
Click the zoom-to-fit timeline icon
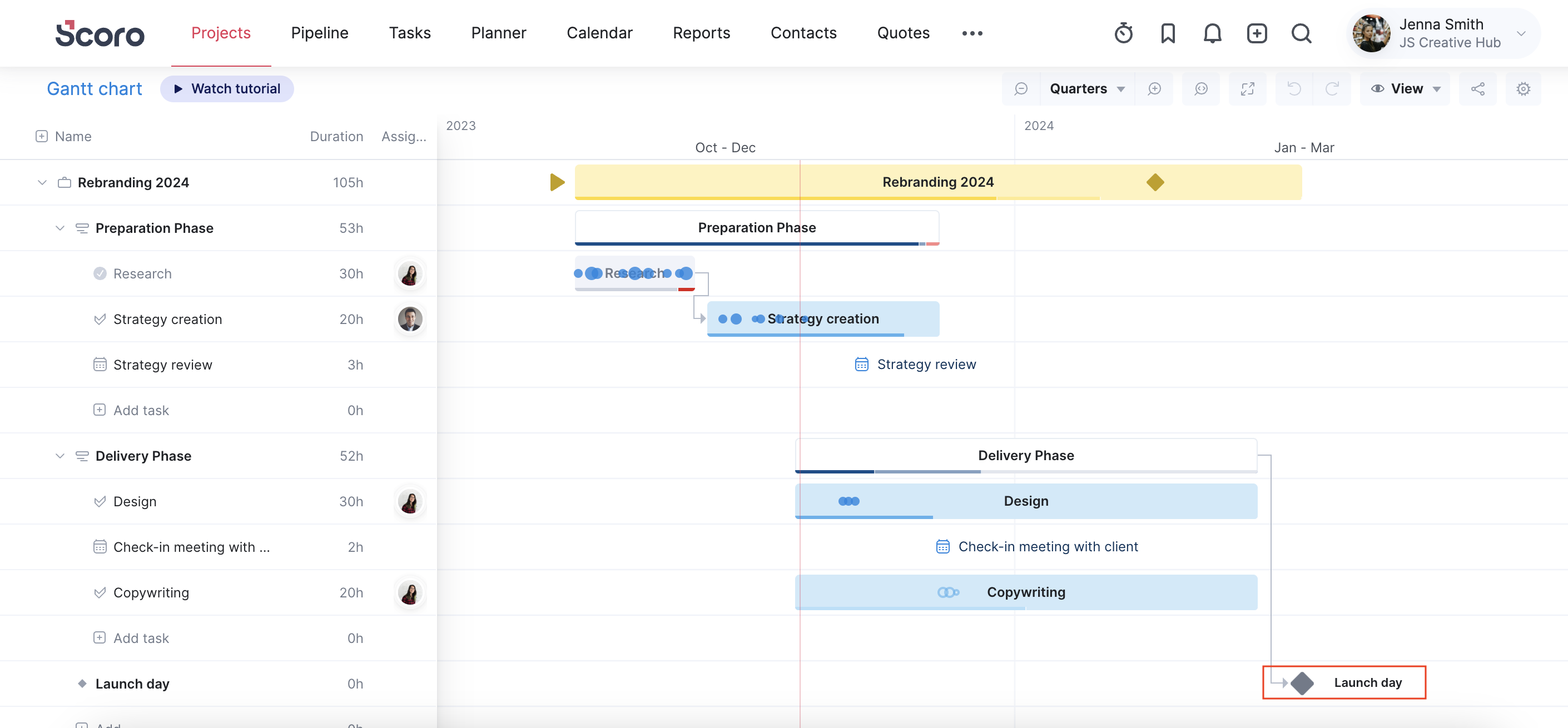[x=1201, y=89]
